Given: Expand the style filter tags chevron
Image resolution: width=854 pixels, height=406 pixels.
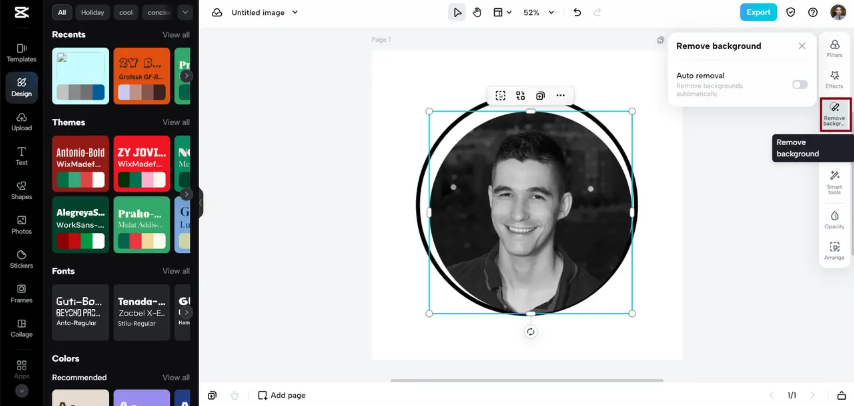Looking at the screenshot, I should click(x=185, y=12).
